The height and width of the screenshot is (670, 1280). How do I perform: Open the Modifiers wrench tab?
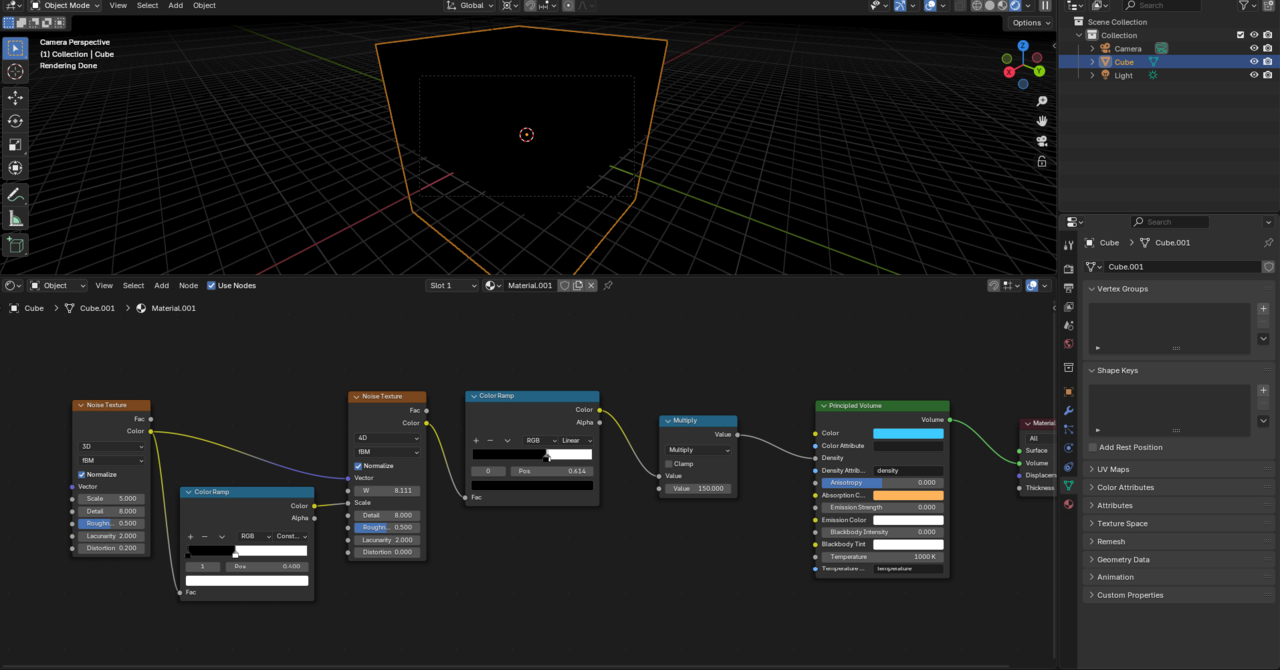(1068, 410)
